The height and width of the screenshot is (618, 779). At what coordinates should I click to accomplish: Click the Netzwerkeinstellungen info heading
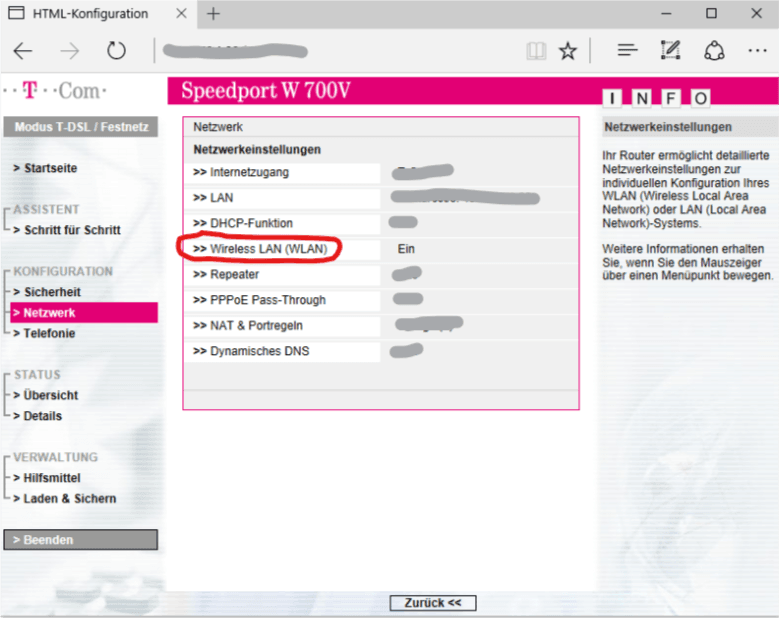668,127
